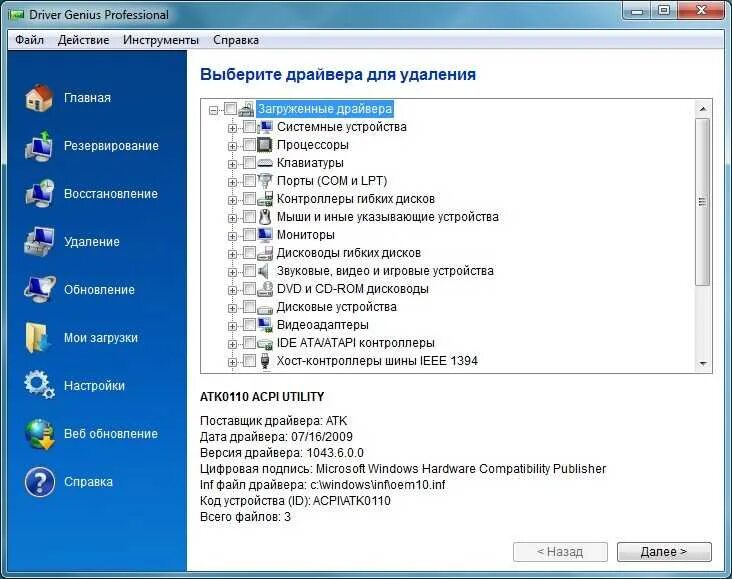Click the Клавиатуры keyboard icon

pos(265,163)
